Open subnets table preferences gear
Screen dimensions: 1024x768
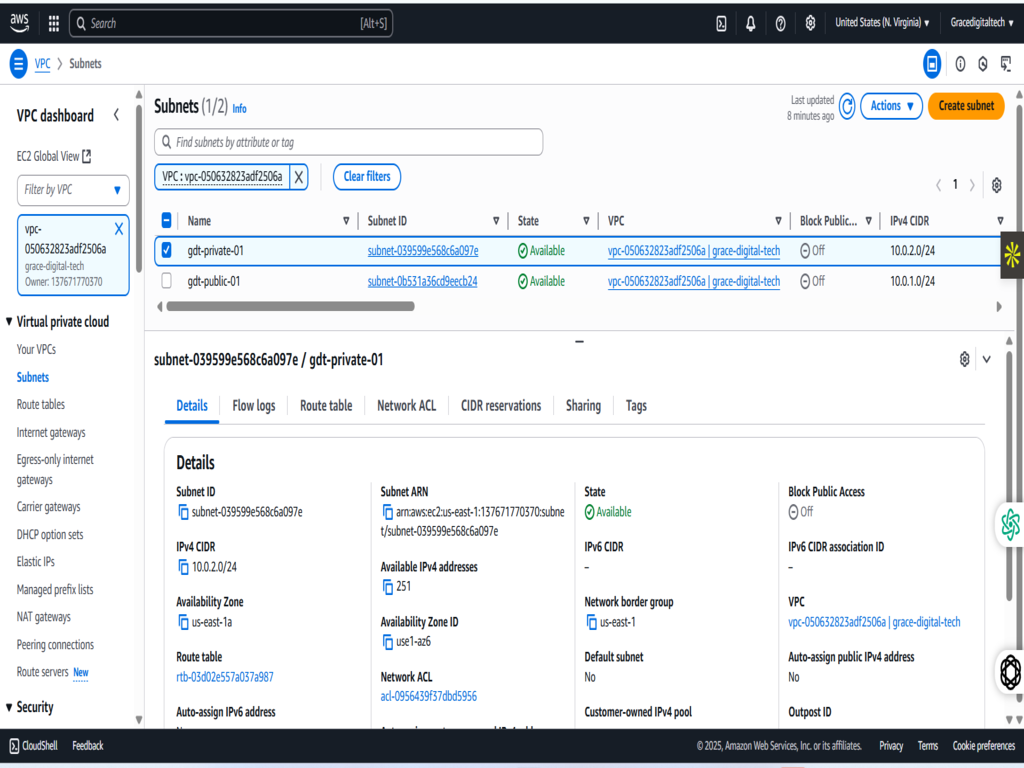point(997,185)
